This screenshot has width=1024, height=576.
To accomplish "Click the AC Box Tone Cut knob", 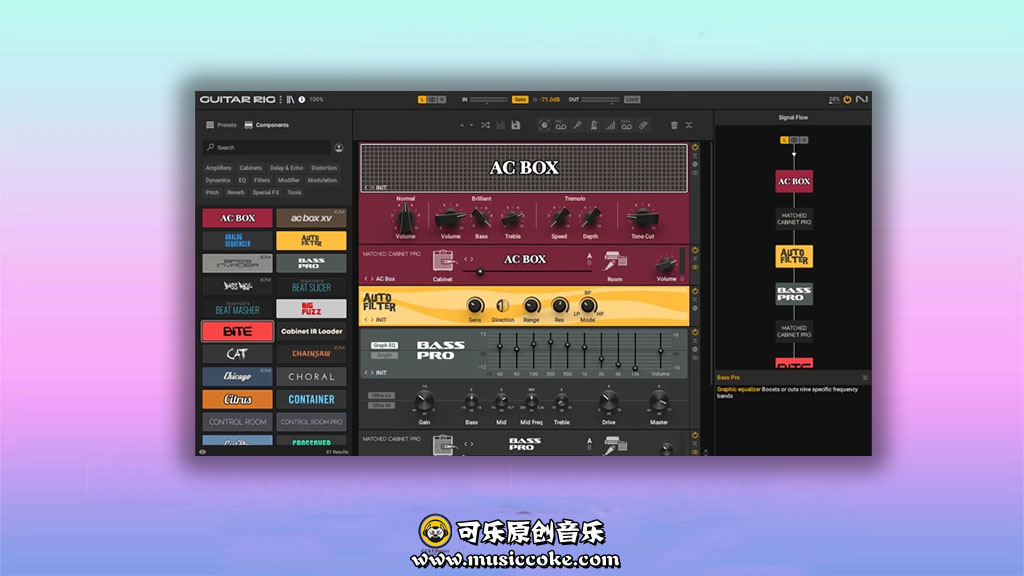I will coord(642,217).
